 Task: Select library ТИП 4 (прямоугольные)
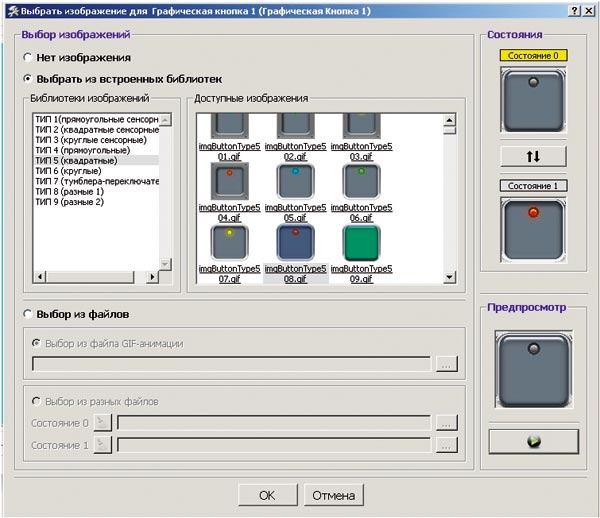pyautogui.click(x=96, y=150)
